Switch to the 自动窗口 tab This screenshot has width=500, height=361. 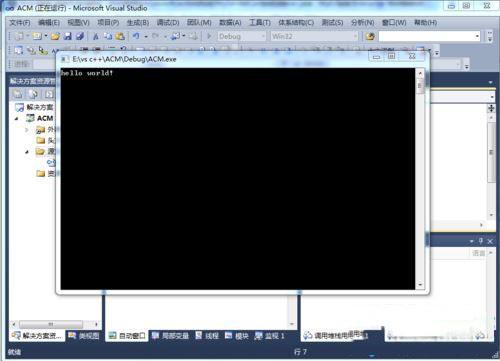pos(127,336)
